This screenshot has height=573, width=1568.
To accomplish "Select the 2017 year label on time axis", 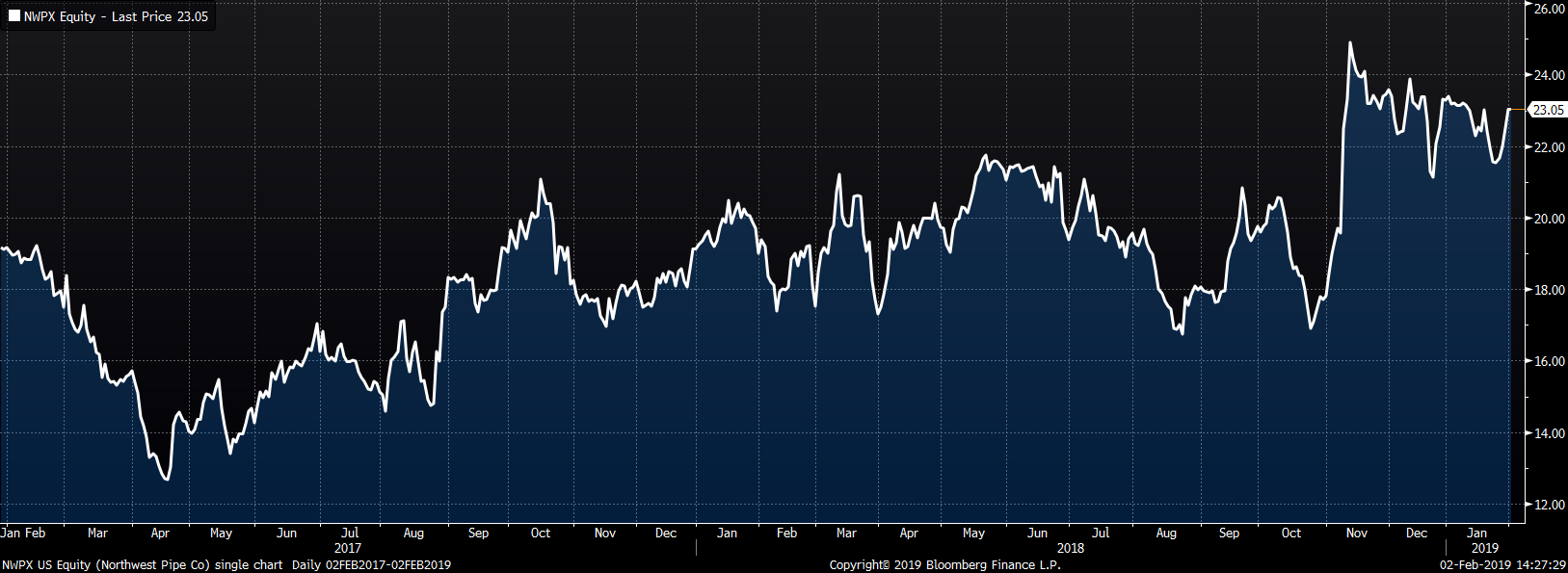I will (348, 548).
